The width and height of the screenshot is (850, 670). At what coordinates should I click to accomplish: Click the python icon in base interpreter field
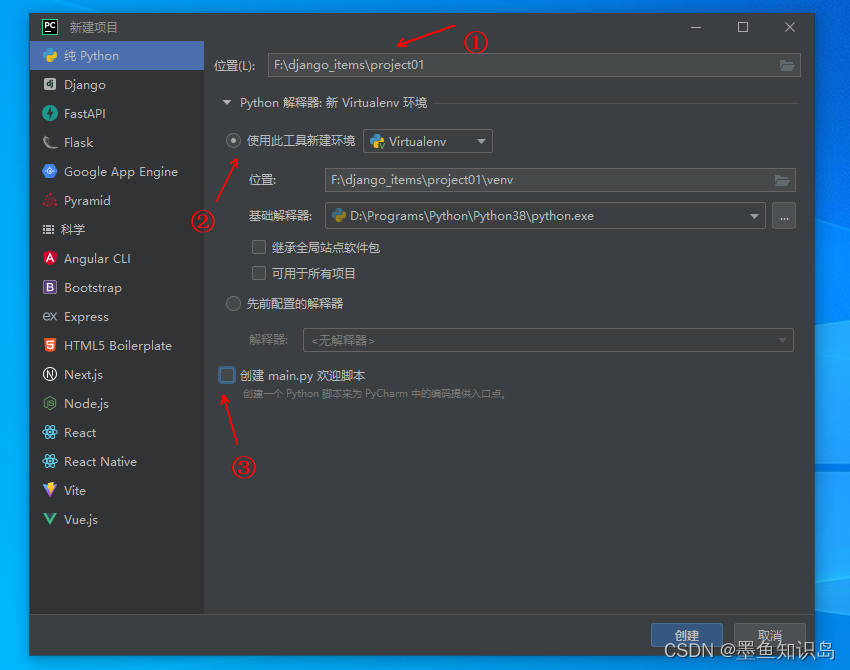pos(339,216)
